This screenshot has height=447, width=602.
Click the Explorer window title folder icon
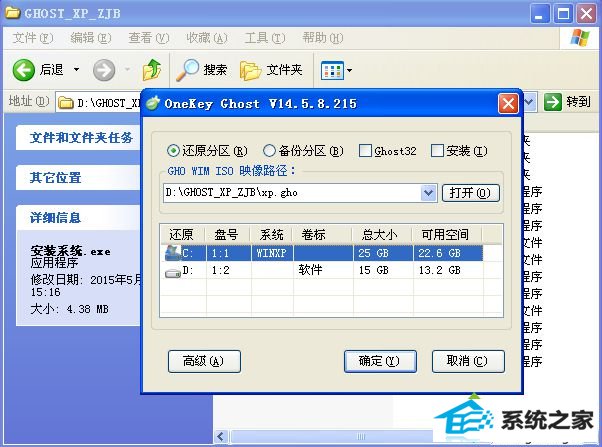(12, 13)
